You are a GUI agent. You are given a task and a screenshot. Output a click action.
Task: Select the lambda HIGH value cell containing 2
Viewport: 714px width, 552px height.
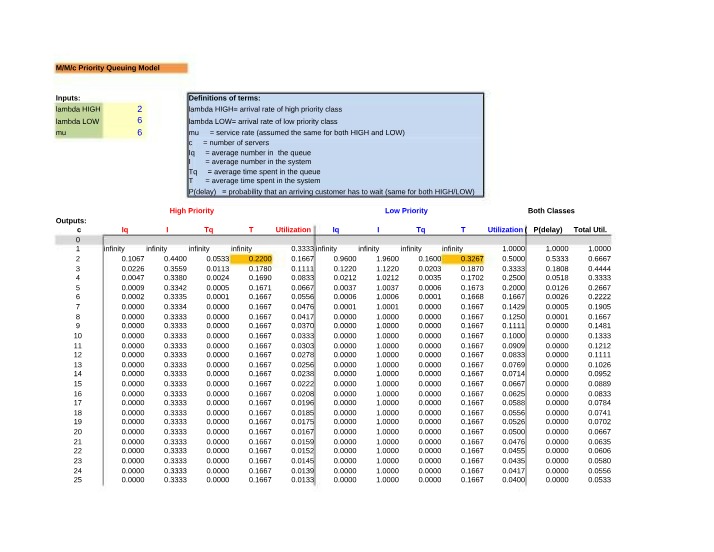click(124, 109)
